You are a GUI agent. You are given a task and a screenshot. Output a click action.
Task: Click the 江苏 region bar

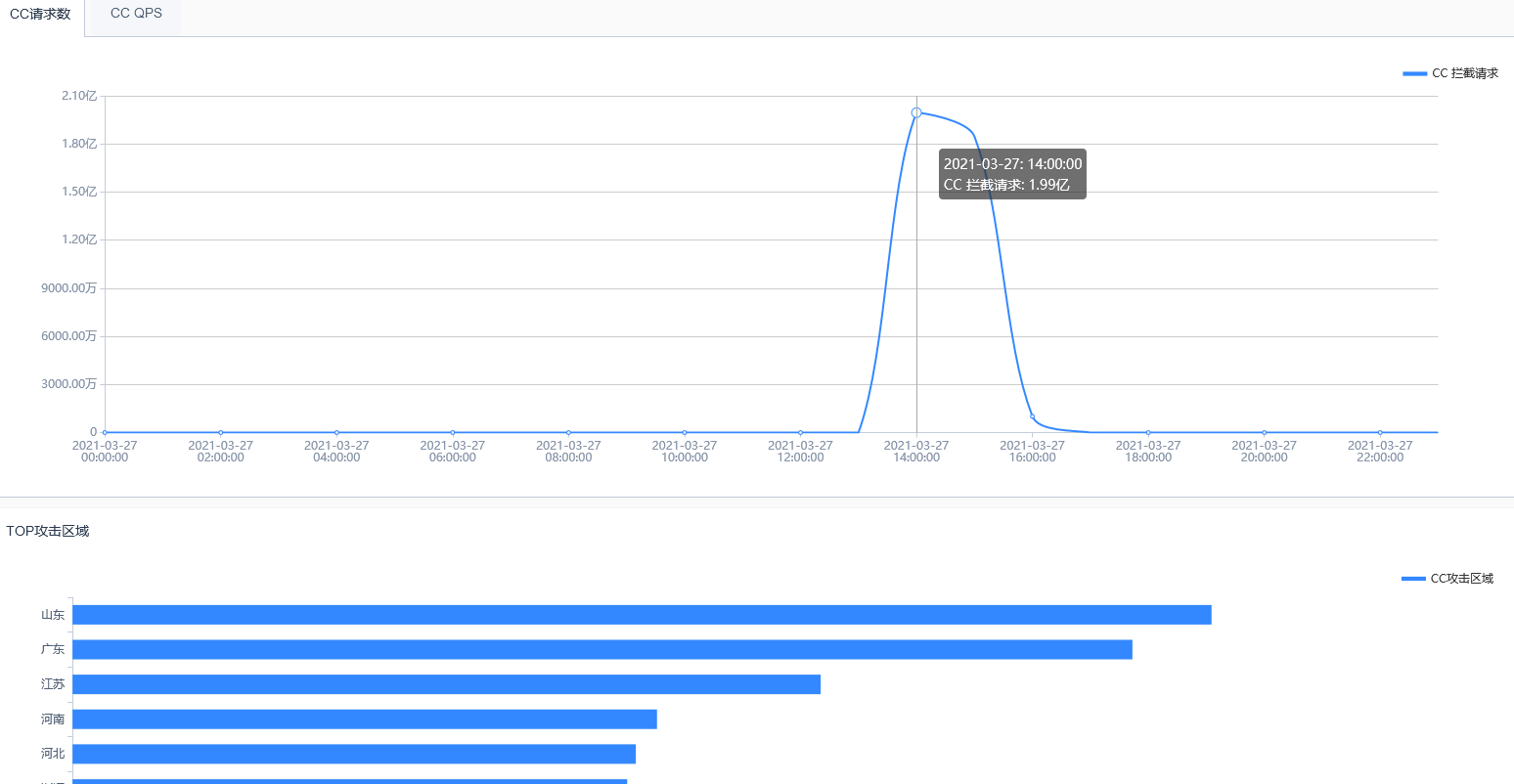(446, 684)
